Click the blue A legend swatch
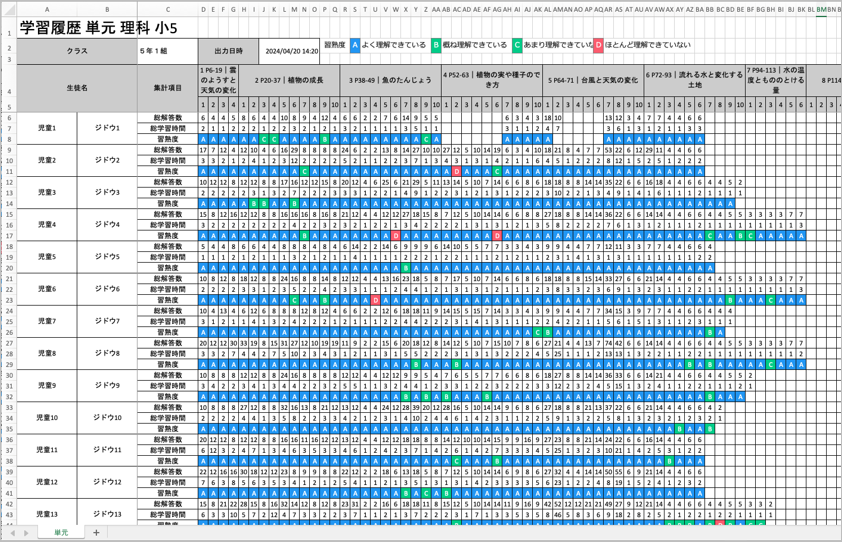 355,46
